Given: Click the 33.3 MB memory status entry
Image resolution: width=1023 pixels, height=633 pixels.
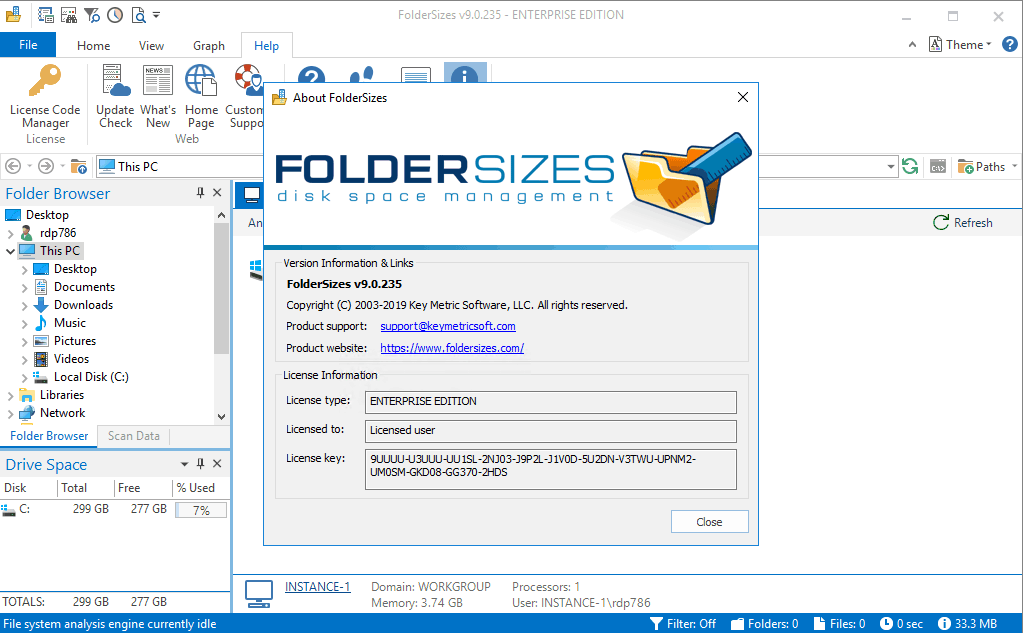Looking at the screenshot, I should point(967,624).
